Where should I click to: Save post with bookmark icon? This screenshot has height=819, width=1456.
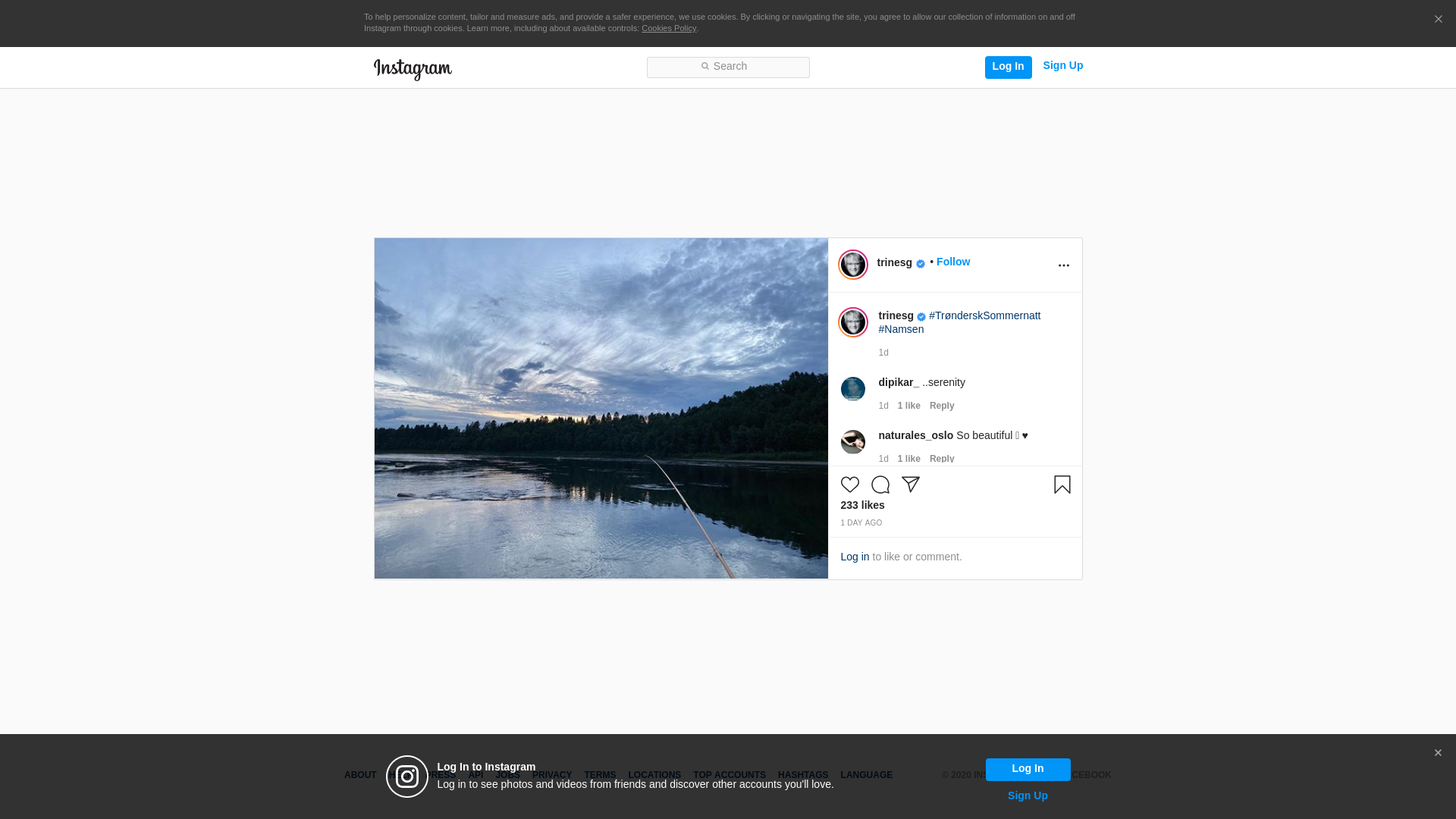click(x=1062, y=485)
